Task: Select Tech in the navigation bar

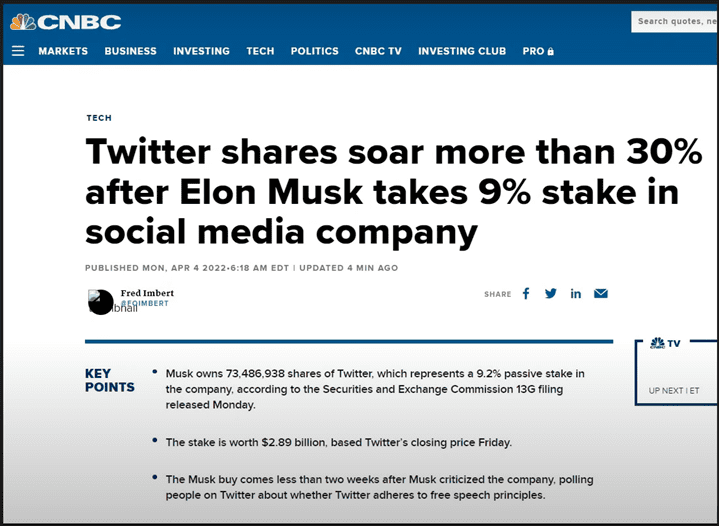Action: 260,51
